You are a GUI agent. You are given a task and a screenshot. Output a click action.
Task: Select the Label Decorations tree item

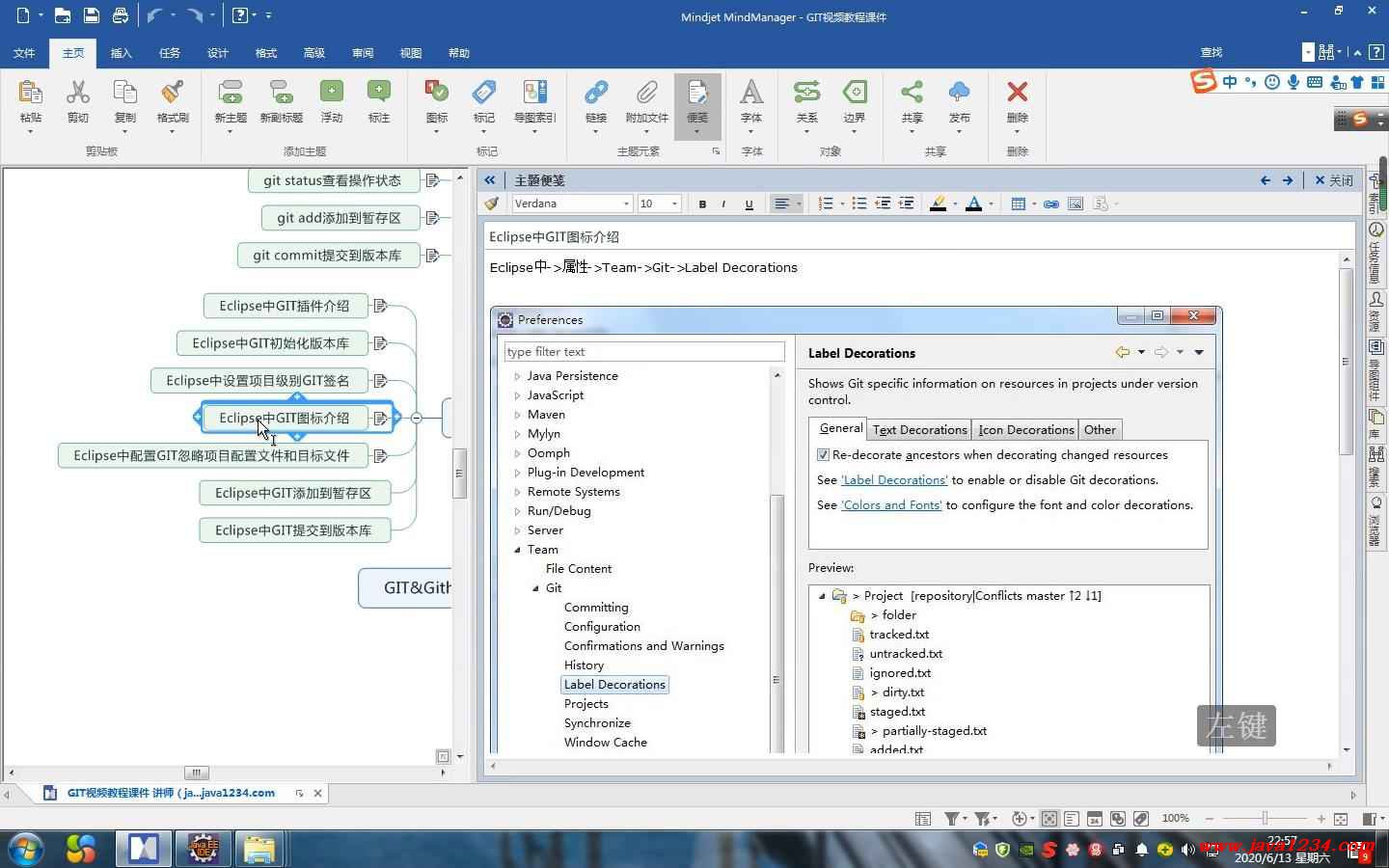coord(614,685)
